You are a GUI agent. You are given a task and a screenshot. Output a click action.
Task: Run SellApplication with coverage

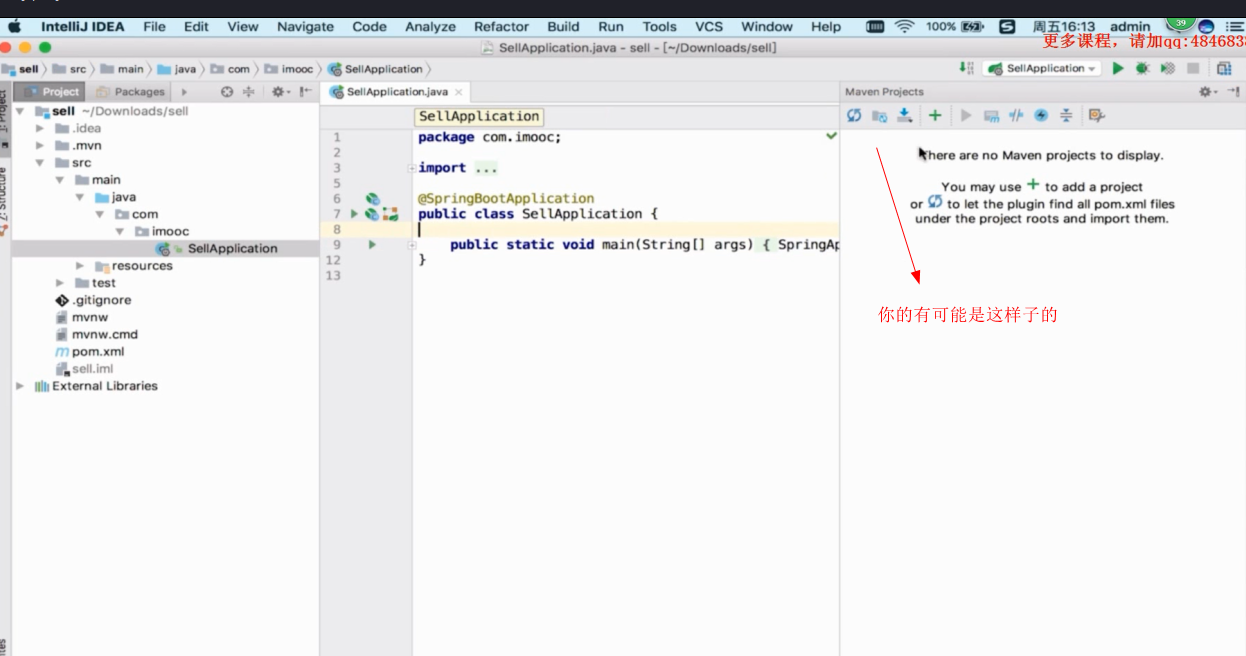pos(1167,68)
